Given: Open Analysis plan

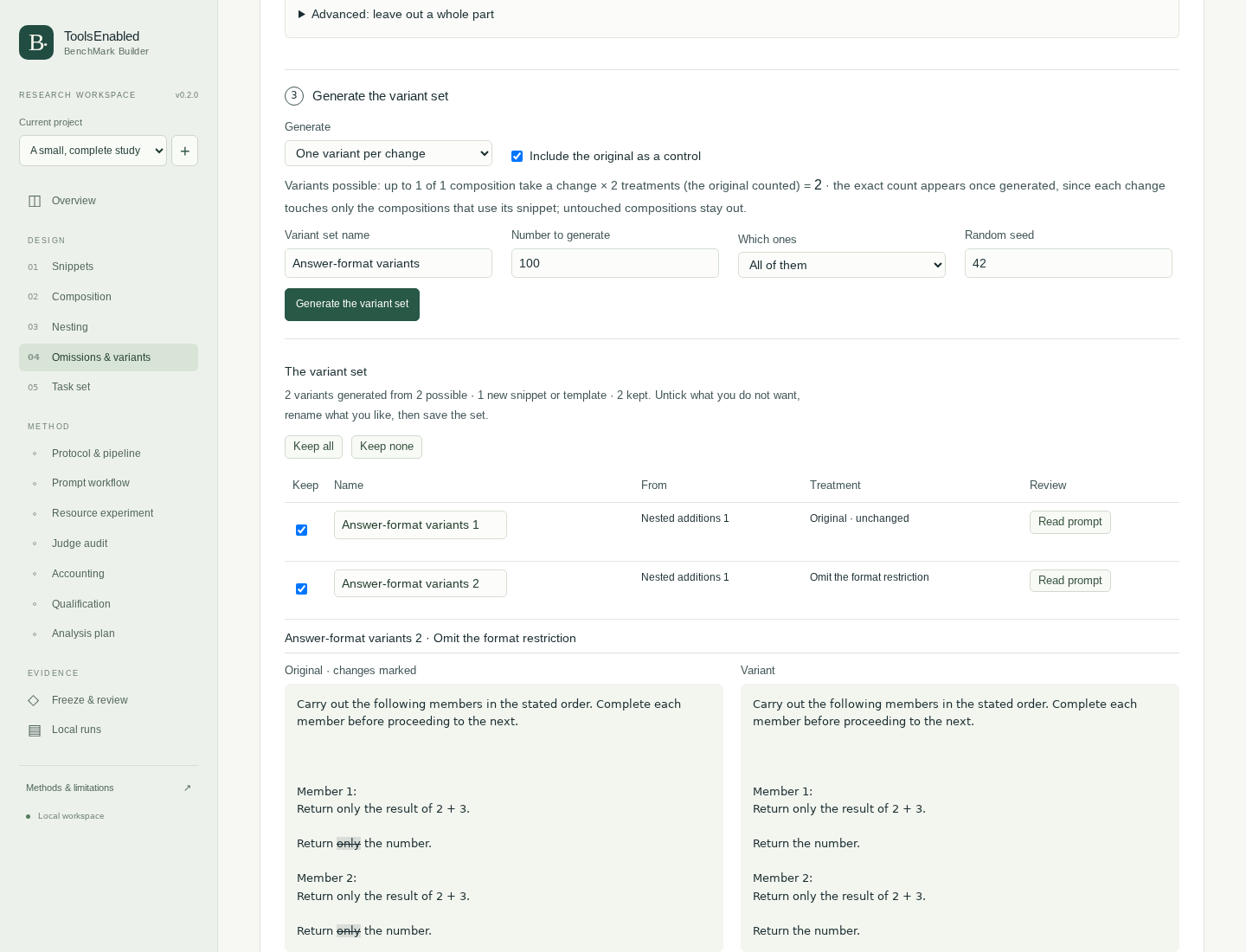Looking at the screenshot, I should pos(108,634).
